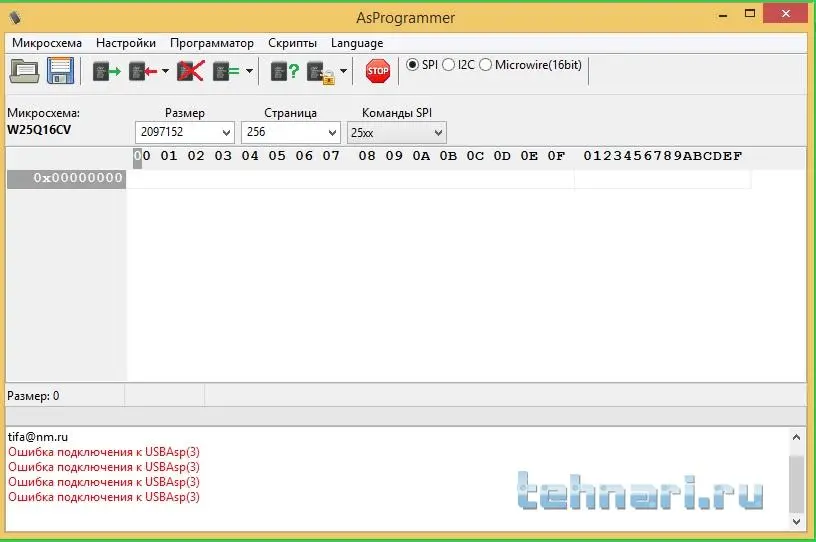Minimize the AsProgrammer window
This screenshot has height=542, width=816.
click(723, 15)
